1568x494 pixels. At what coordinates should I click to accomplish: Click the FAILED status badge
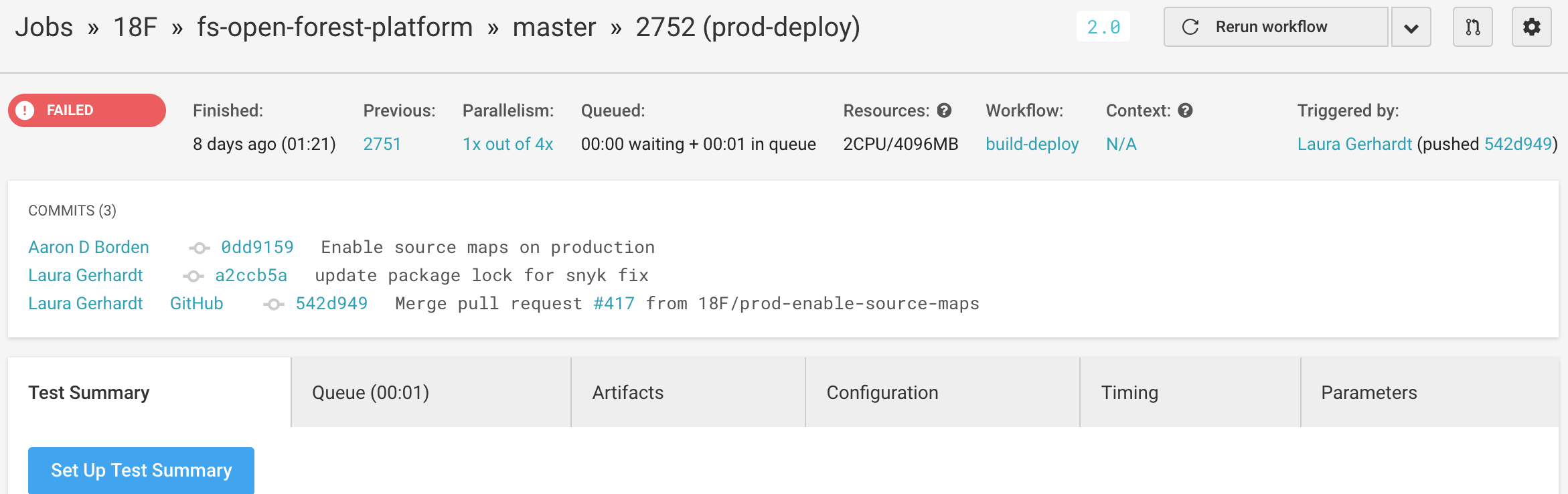point(87,110)
